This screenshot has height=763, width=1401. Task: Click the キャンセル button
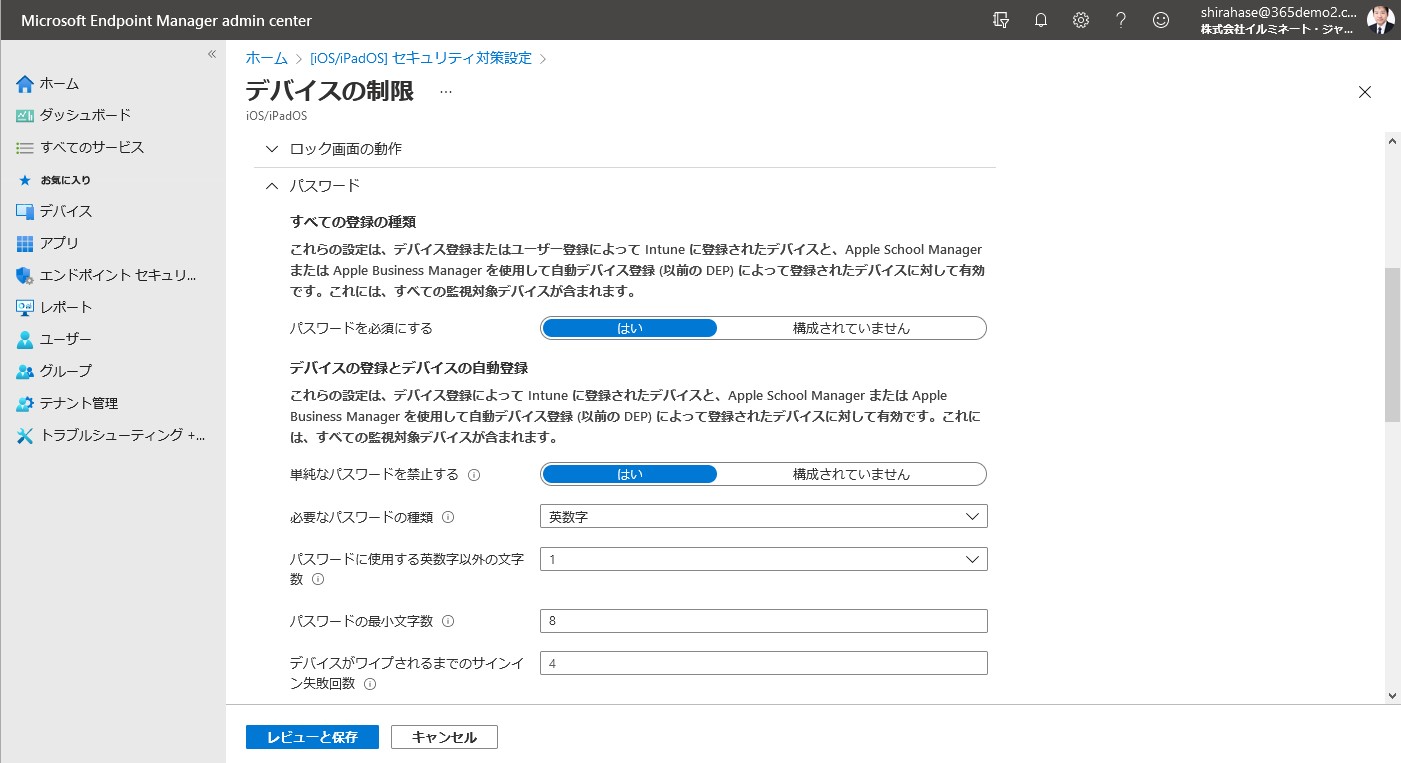[x=444, y=737]
